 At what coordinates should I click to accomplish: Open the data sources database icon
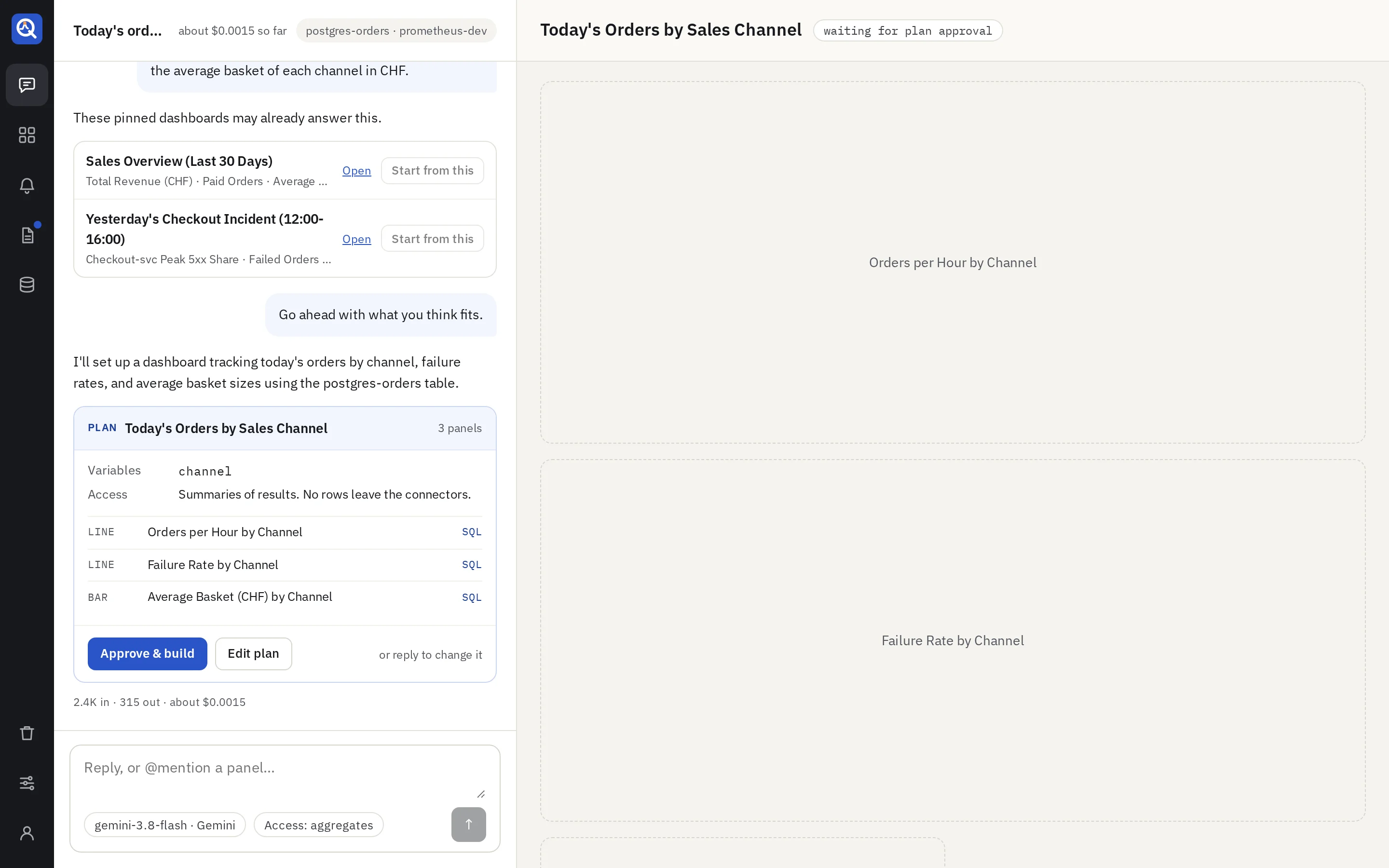click(x=27, y=285)
